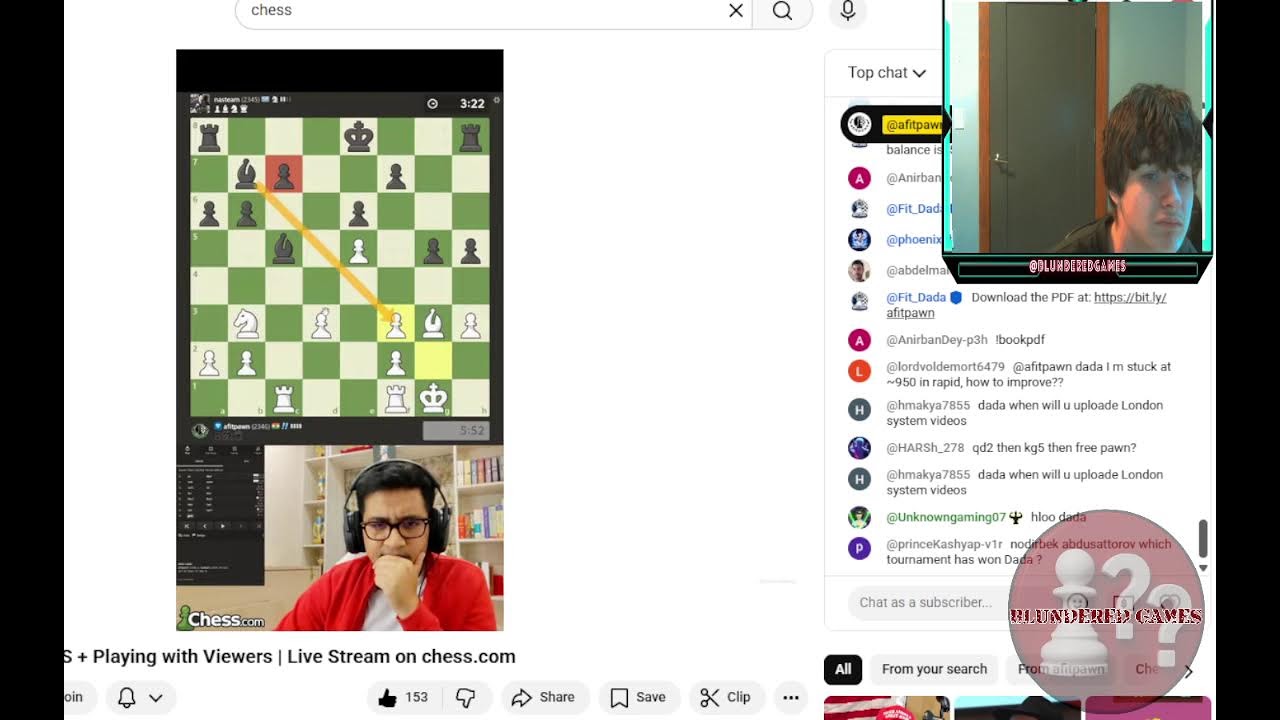Click the @abdelmal chat avatar
Image resolution: width=1280 pixels, height=720 pixels.
(x=859, y=271)
